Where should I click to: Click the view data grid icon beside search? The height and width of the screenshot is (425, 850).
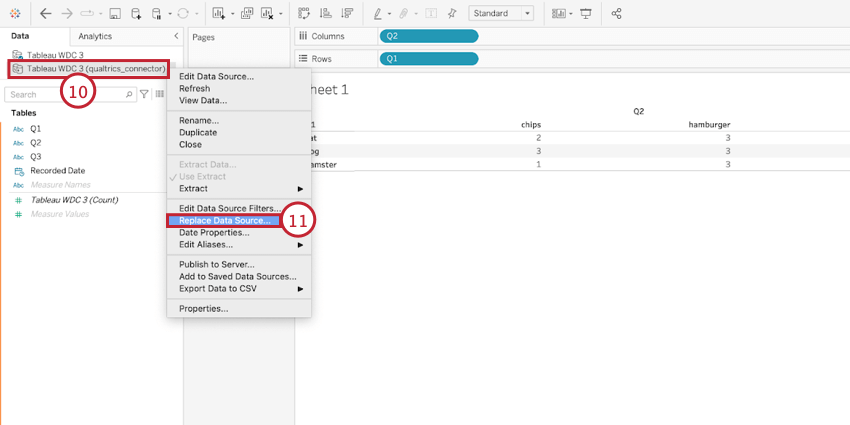point(160,94)
